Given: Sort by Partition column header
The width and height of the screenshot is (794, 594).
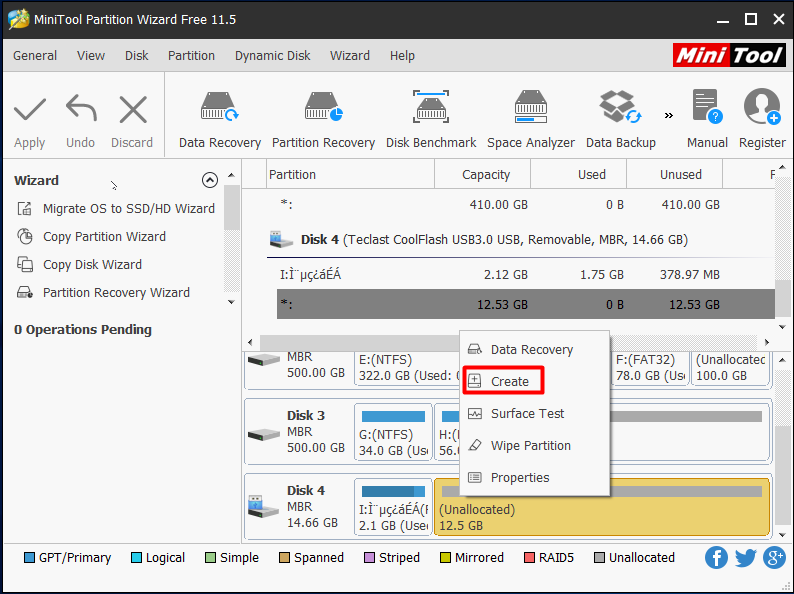Looking at the screenshot, I should [x=350, y=175].
